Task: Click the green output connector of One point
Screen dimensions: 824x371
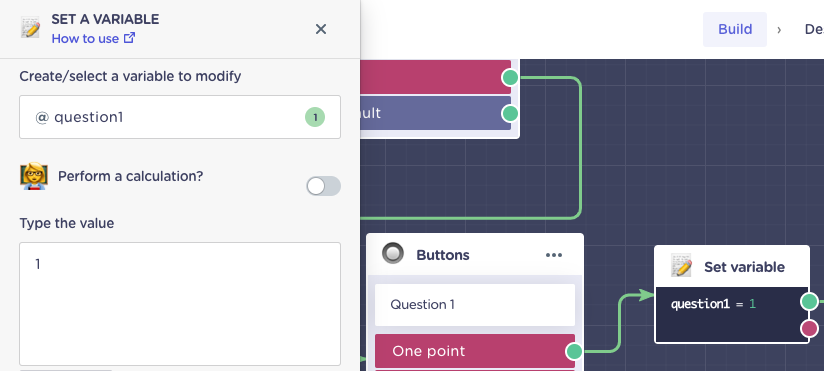Action: pos(574,351)
